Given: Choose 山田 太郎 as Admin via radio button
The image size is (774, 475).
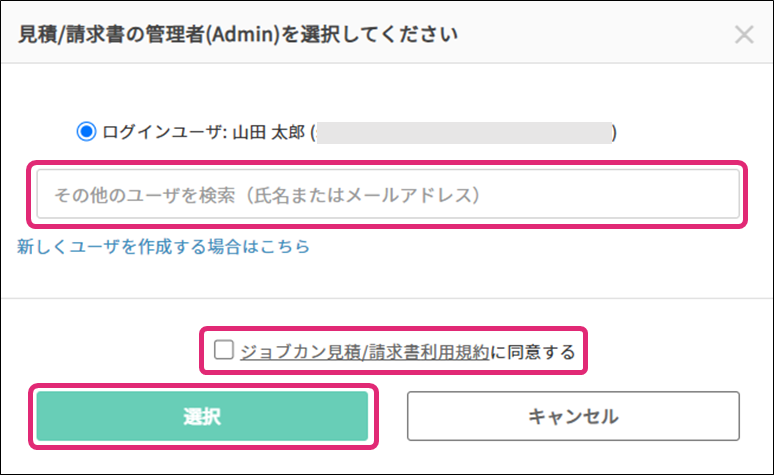Looking at the screenshot, I should 87,131.
